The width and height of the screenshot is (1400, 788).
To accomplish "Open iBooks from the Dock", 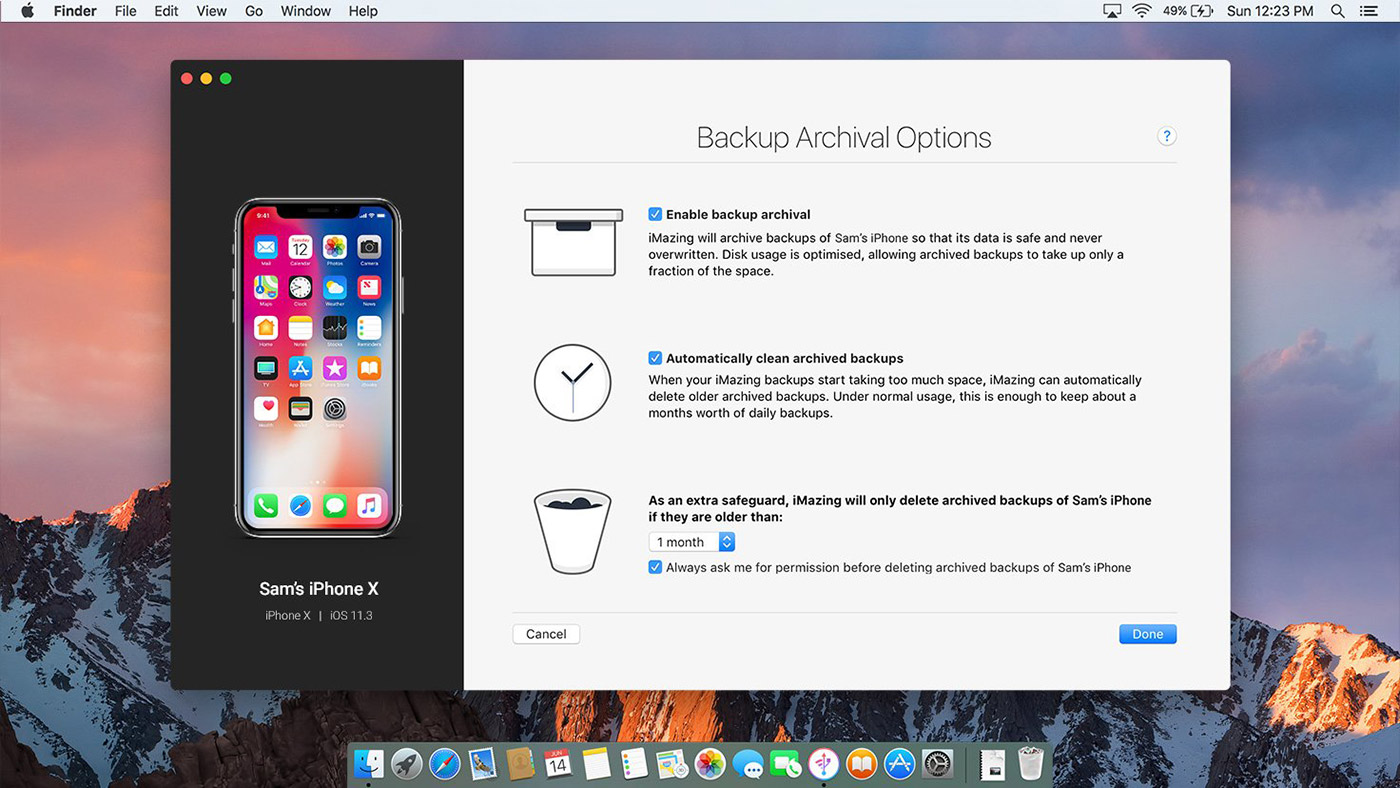I will [861, 765].
